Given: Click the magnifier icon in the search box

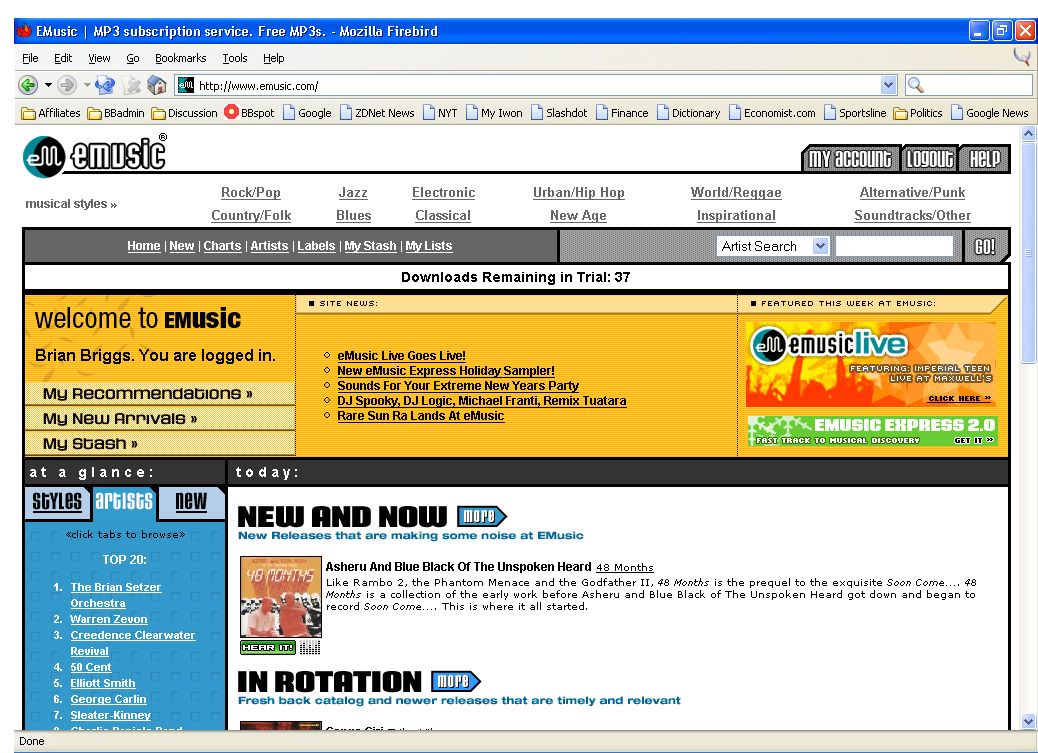Looking at the screenshot, I should 916,85.
